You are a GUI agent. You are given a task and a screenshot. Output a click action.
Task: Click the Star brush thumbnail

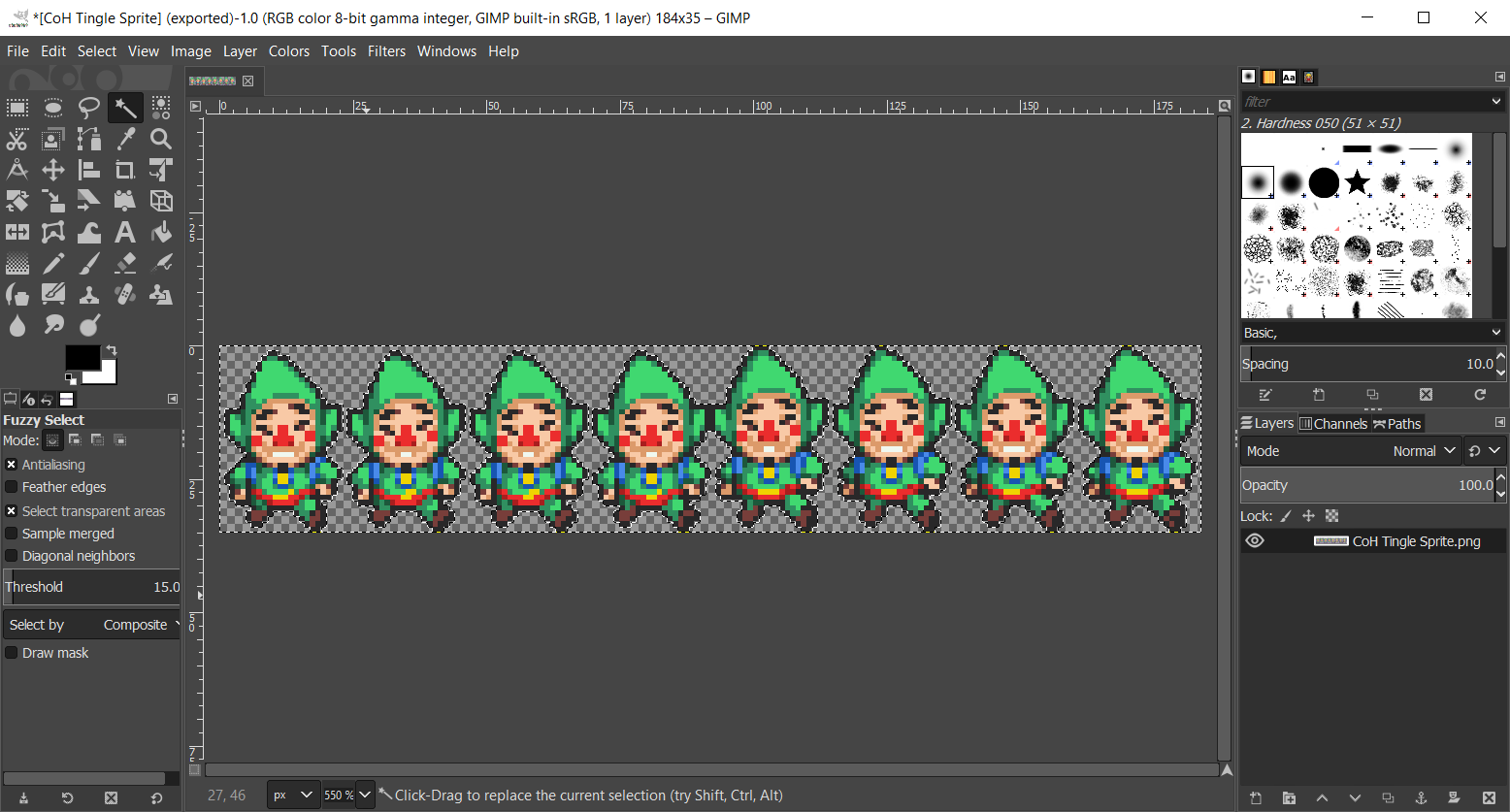click(x=1357, y=182)
